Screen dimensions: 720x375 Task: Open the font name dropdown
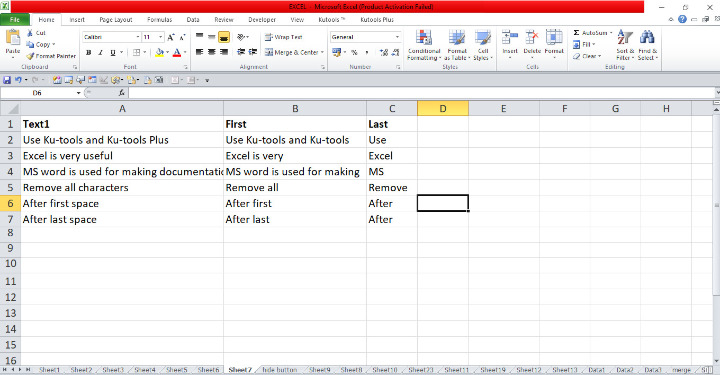coord(138,37)
